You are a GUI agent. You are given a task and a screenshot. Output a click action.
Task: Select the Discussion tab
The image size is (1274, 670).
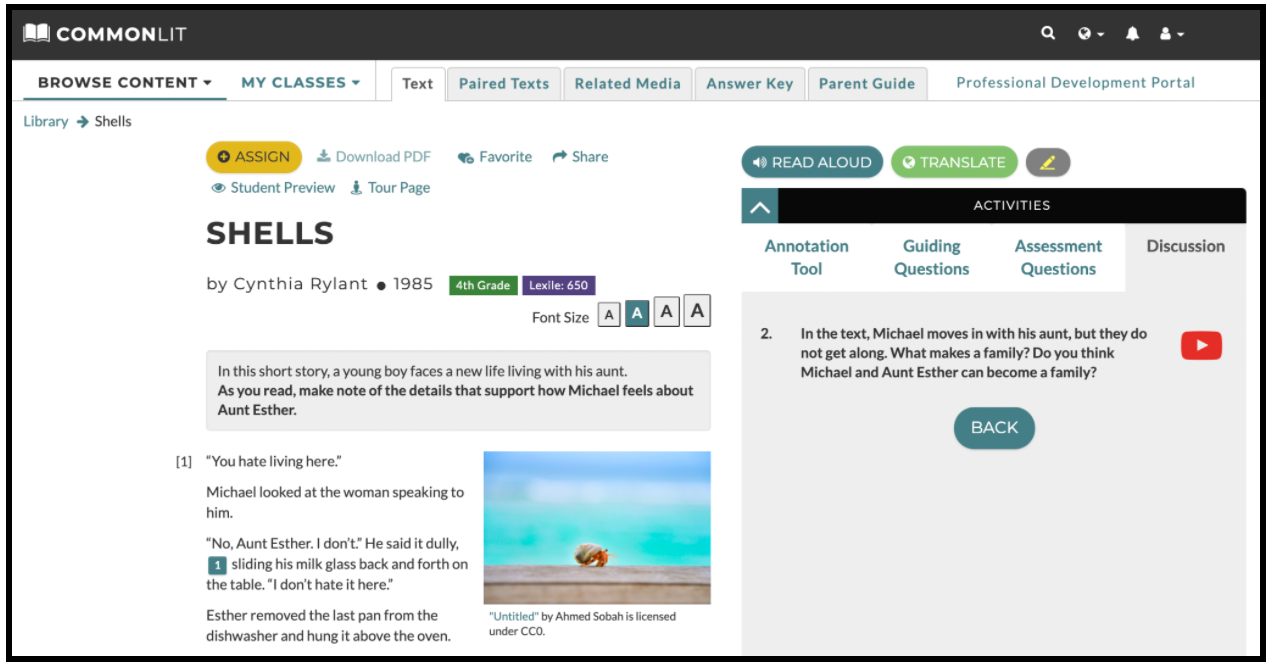[1185, 247]
